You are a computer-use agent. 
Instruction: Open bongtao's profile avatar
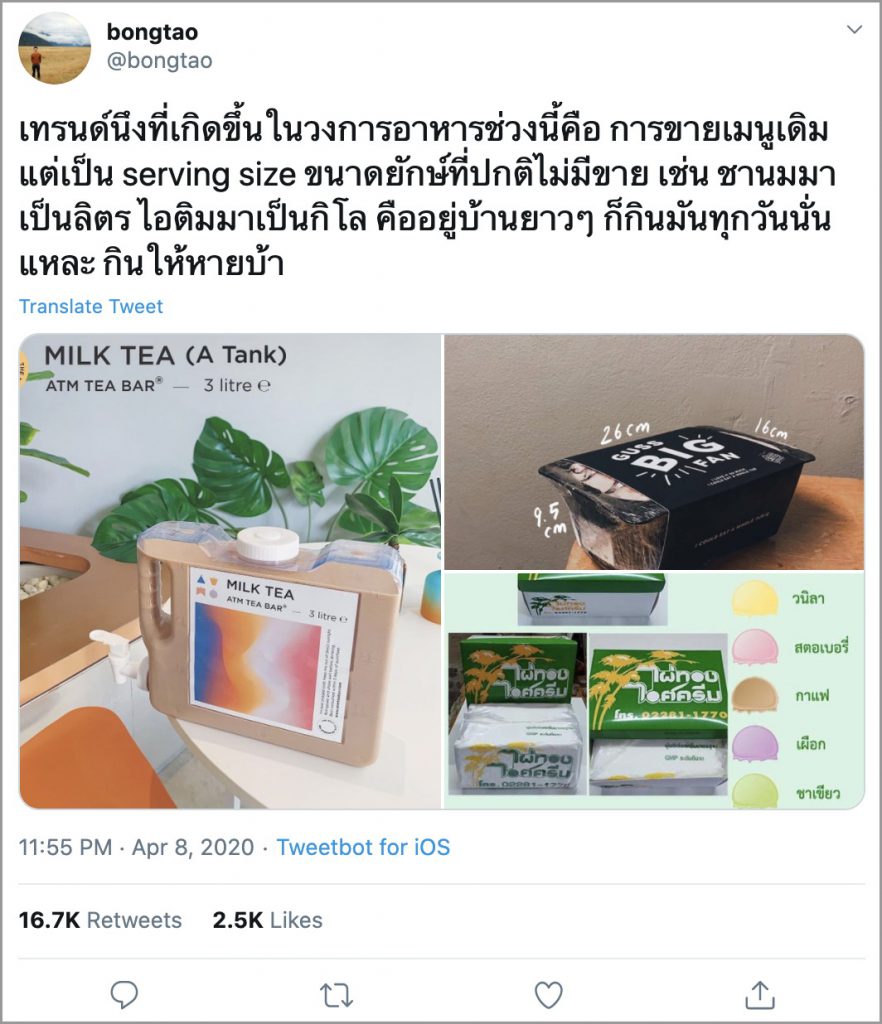point(54,48)
